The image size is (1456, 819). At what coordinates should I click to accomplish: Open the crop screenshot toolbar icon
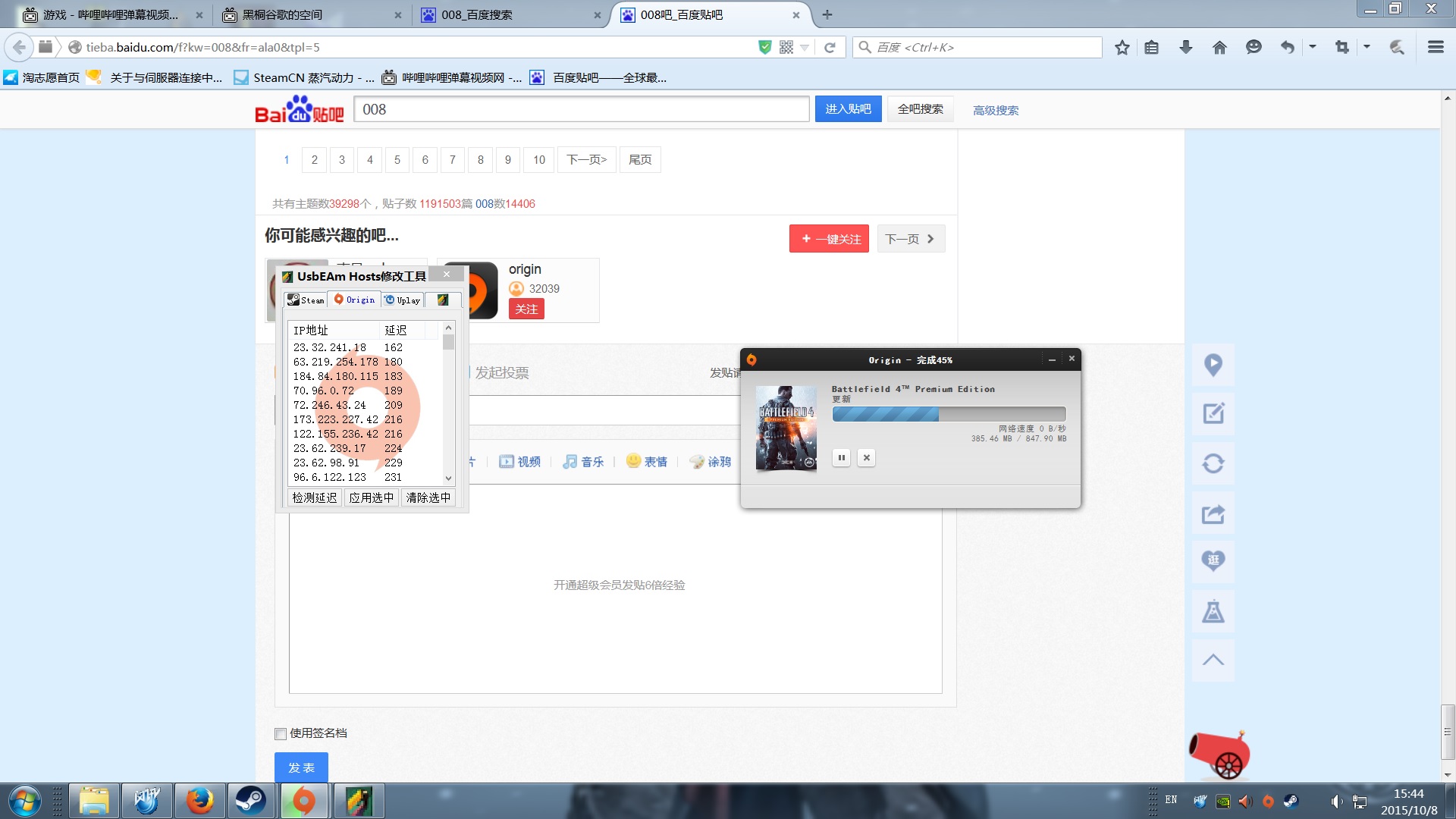point(1342,47)
